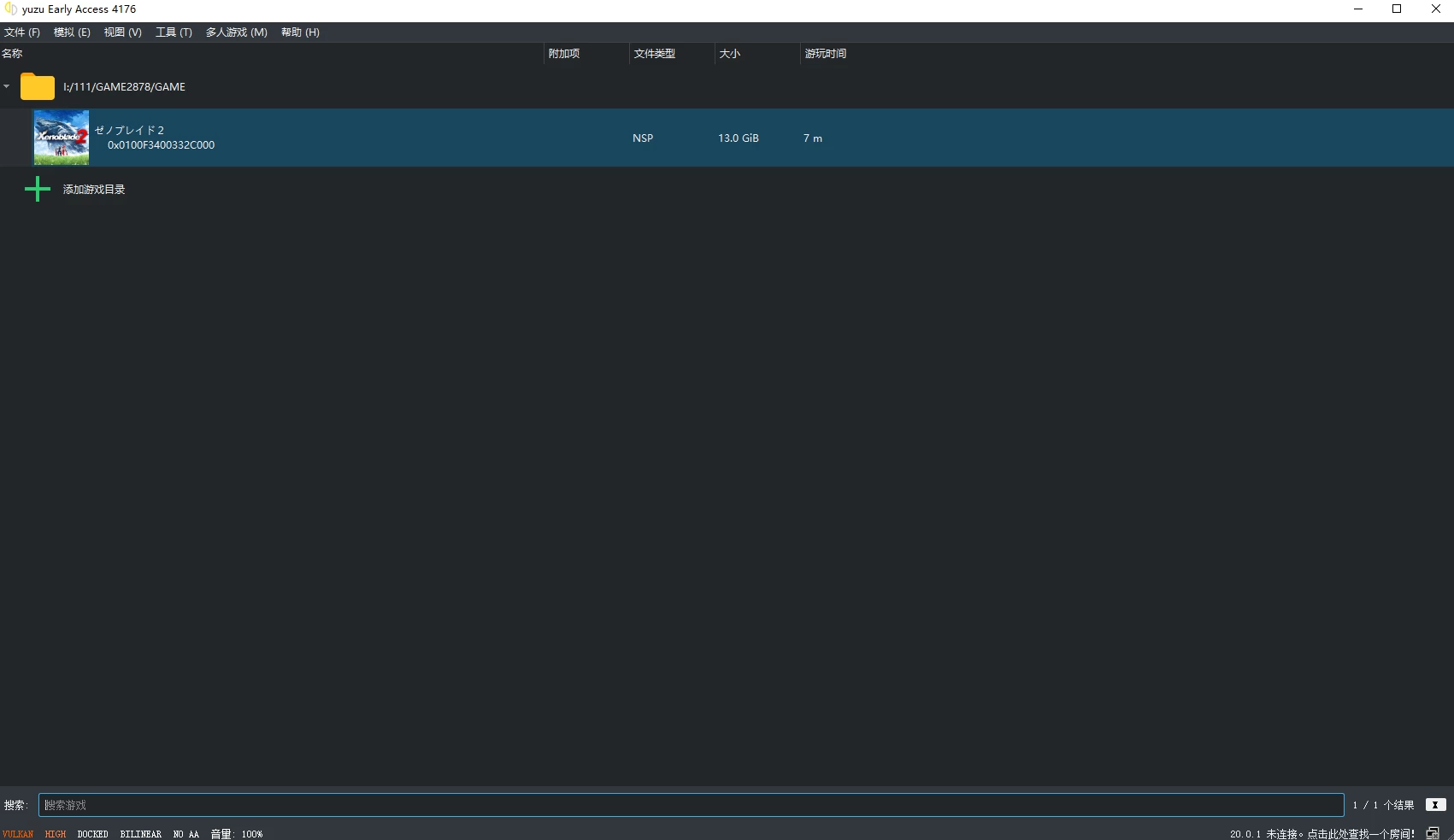Click the green plus add-directory icon
This screenshot has height=840, width=1454.
coord(38,189)
